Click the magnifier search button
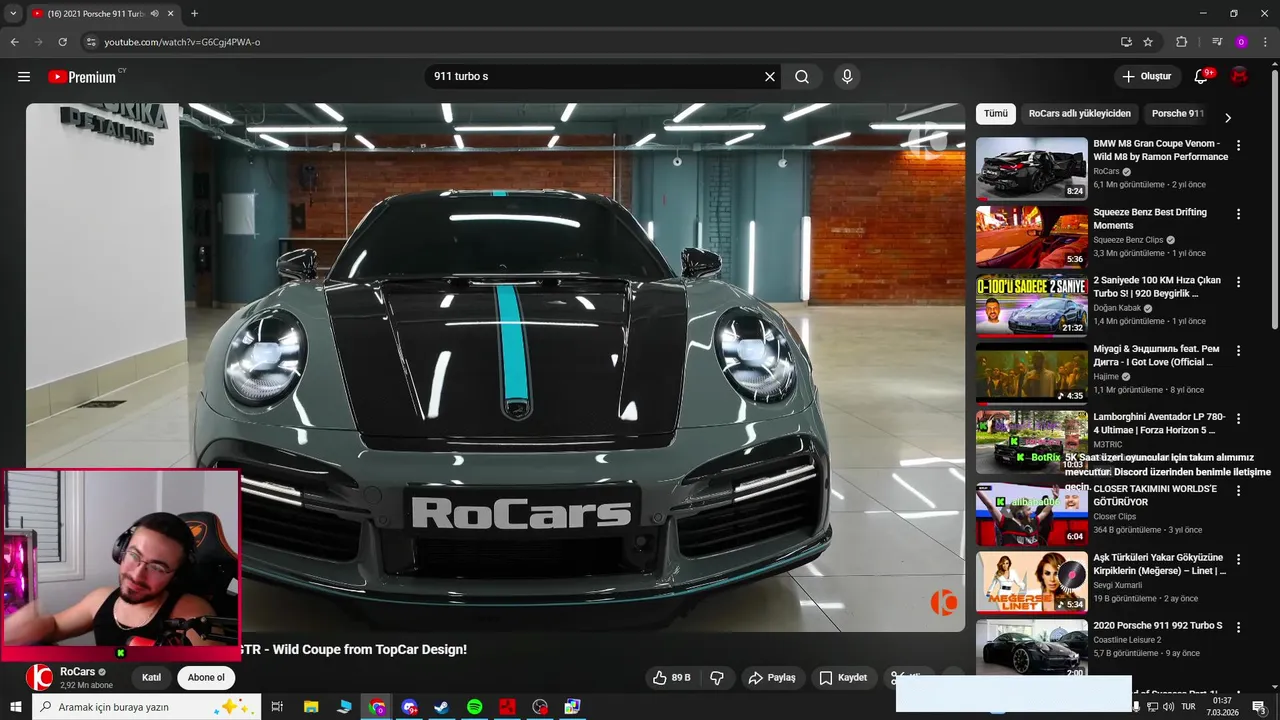The image size is (1280, 720). click(x=802, y=77)
